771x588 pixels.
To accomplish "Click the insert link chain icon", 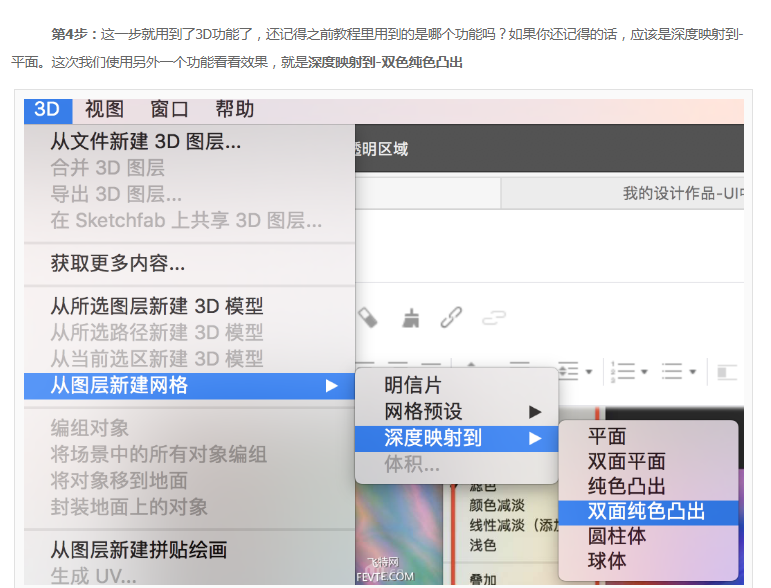I will click(451, 318).
